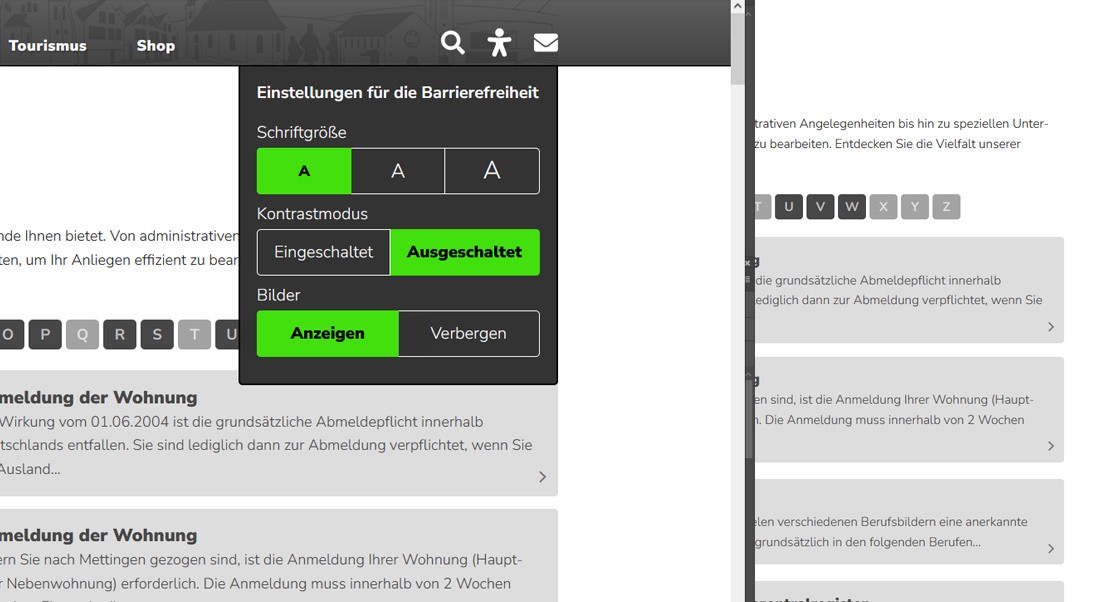This screenshot has width=1102, height=602.
Task: Click the scrollbar up arrow
Action: pyautogui.click(x=738, y=7)
